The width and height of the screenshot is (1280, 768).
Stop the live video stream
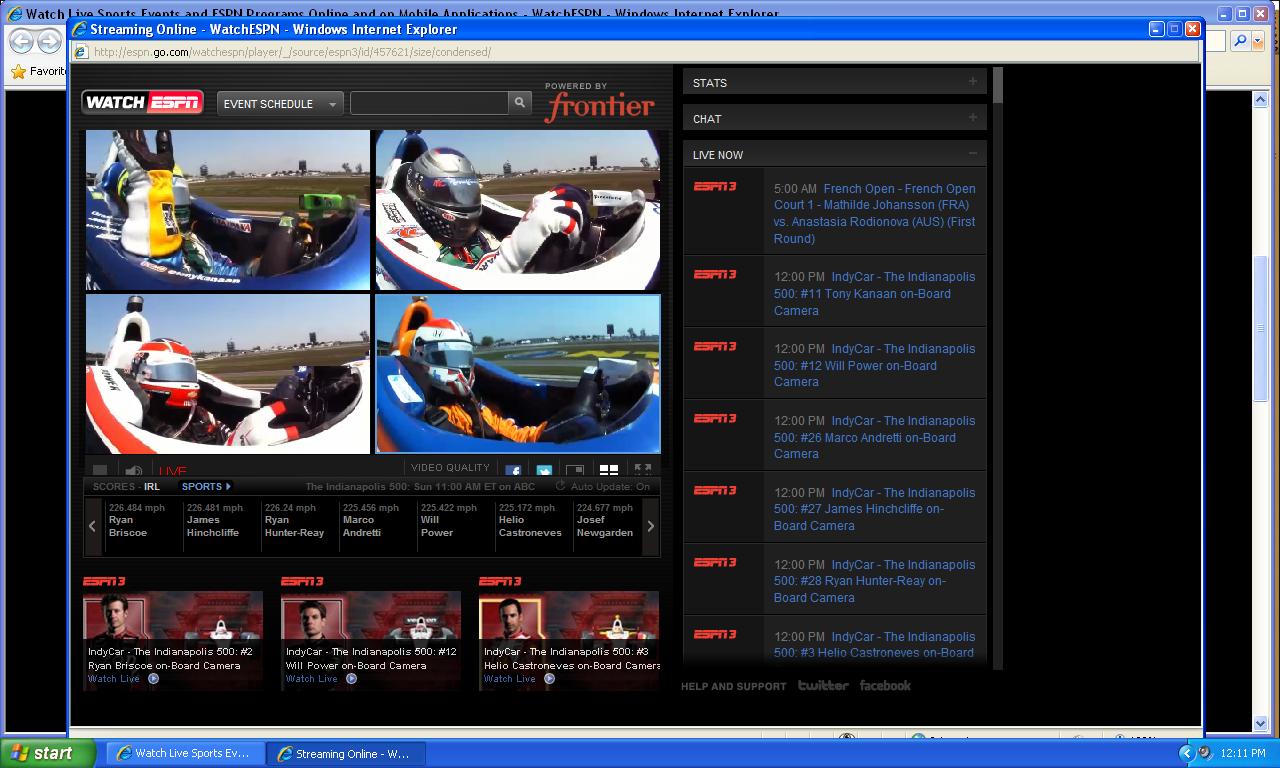point(100,470)
